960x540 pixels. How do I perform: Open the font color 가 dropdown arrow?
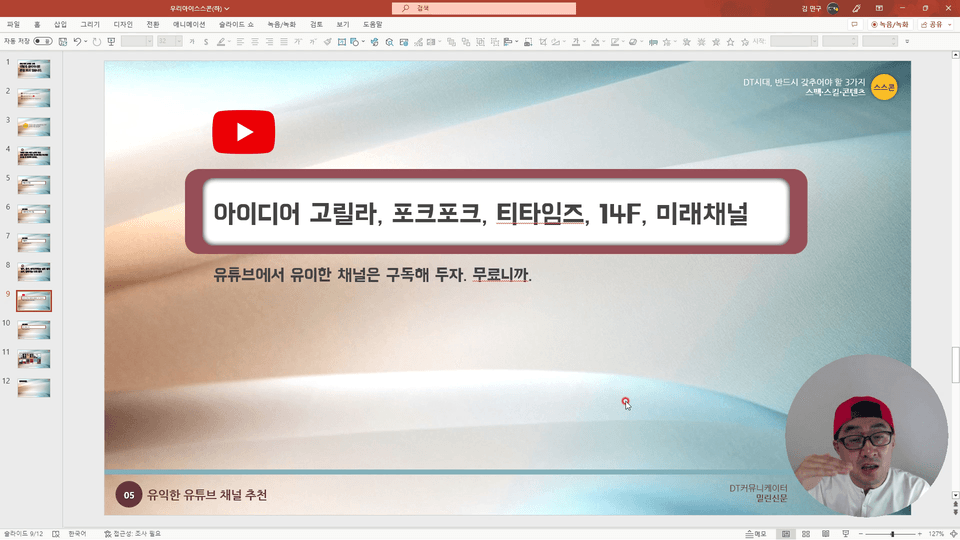583,42
